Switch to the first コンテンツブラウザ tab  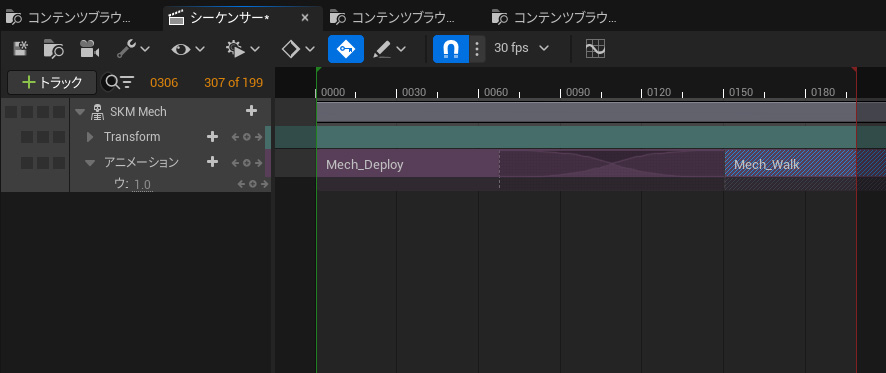coord(68,18)
